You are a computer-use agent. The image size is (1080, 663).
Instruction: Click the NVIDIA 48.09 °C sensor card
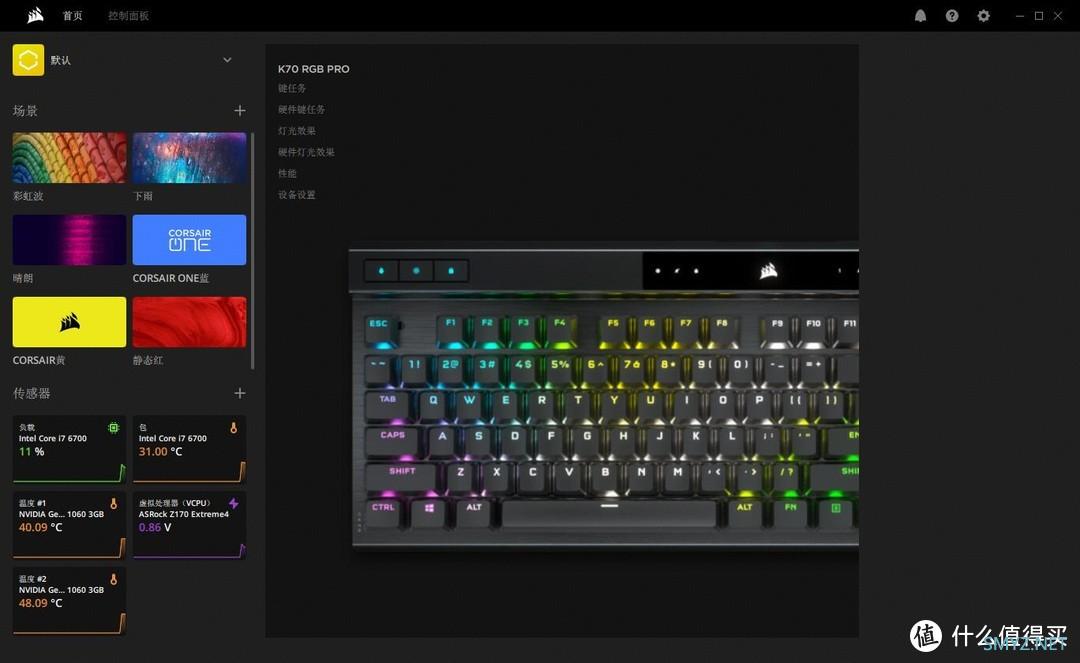[x=69, y=600]
